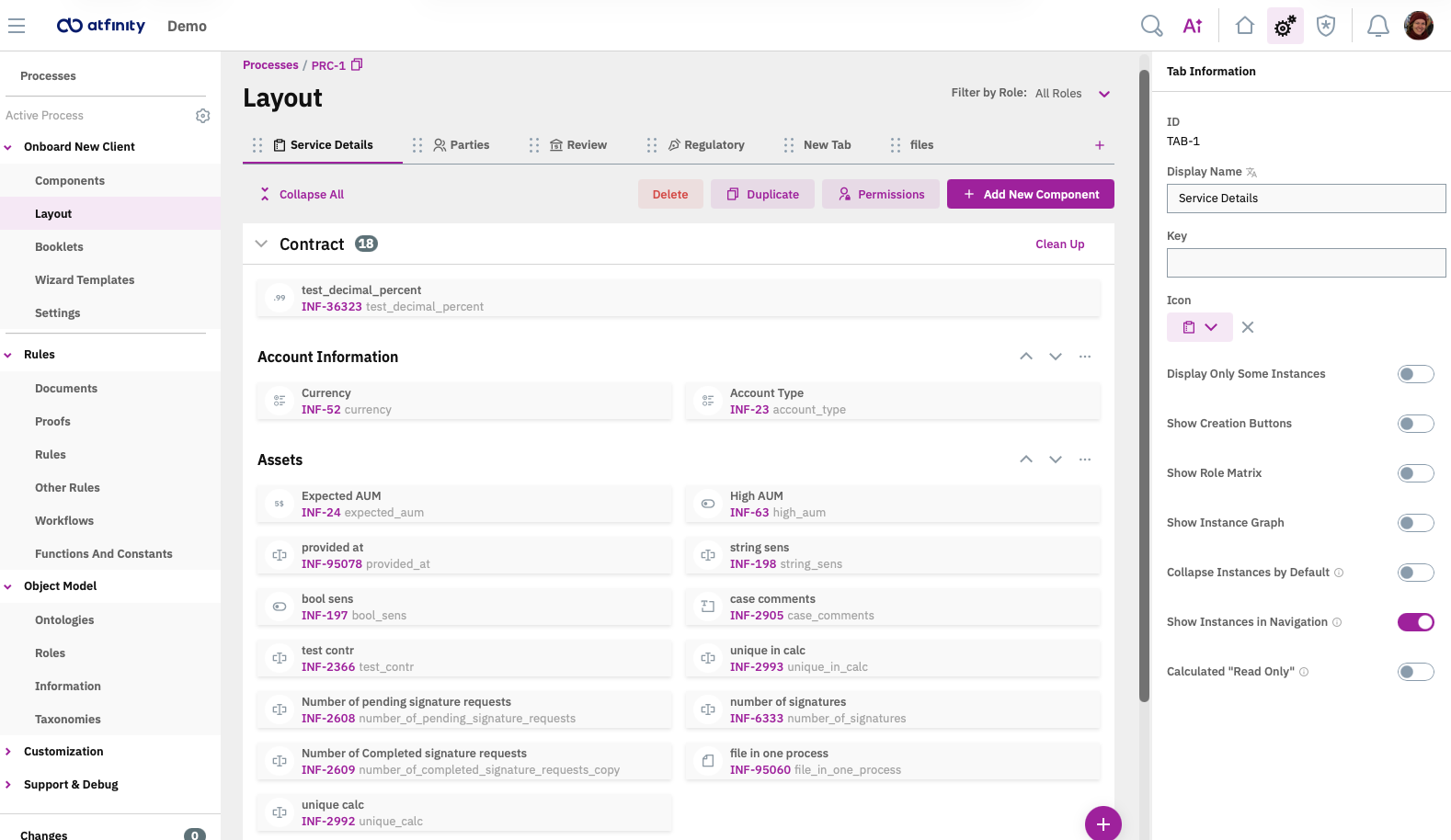Screen dimensions: 1451x840
Task: Click the Key input field
Action: point(1307,263)
